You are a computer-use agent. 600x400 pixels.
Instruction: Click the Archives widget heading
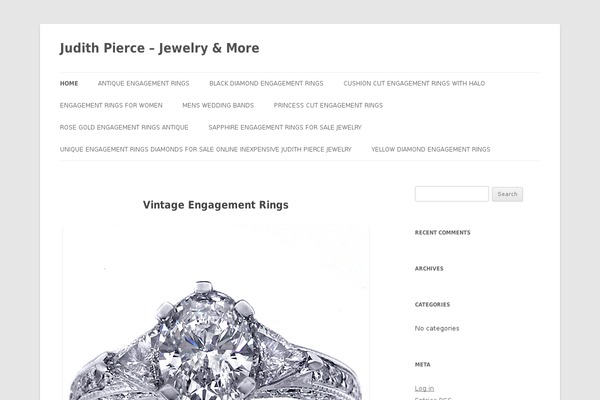pos(429,269)
